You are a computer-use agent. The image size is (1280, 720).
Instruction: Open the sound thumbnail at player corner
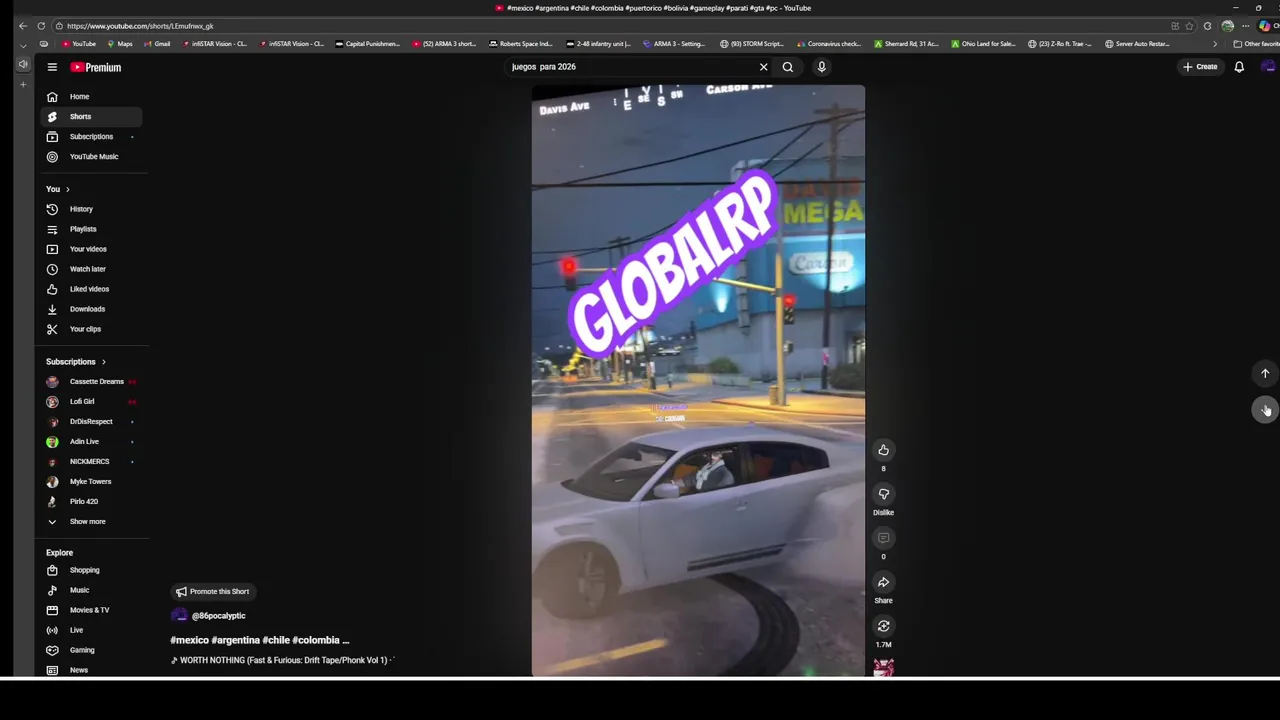coord(883,668)
